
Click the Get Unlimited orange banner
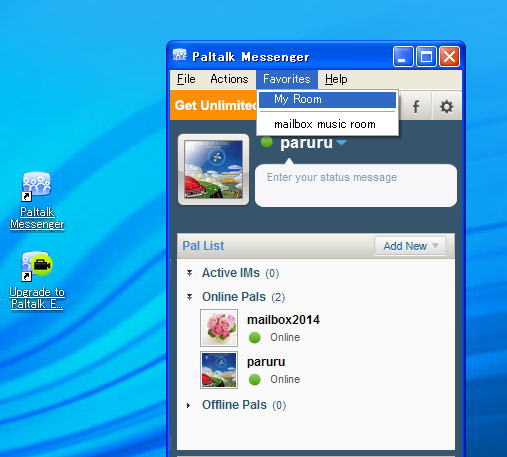coord(213,105)
